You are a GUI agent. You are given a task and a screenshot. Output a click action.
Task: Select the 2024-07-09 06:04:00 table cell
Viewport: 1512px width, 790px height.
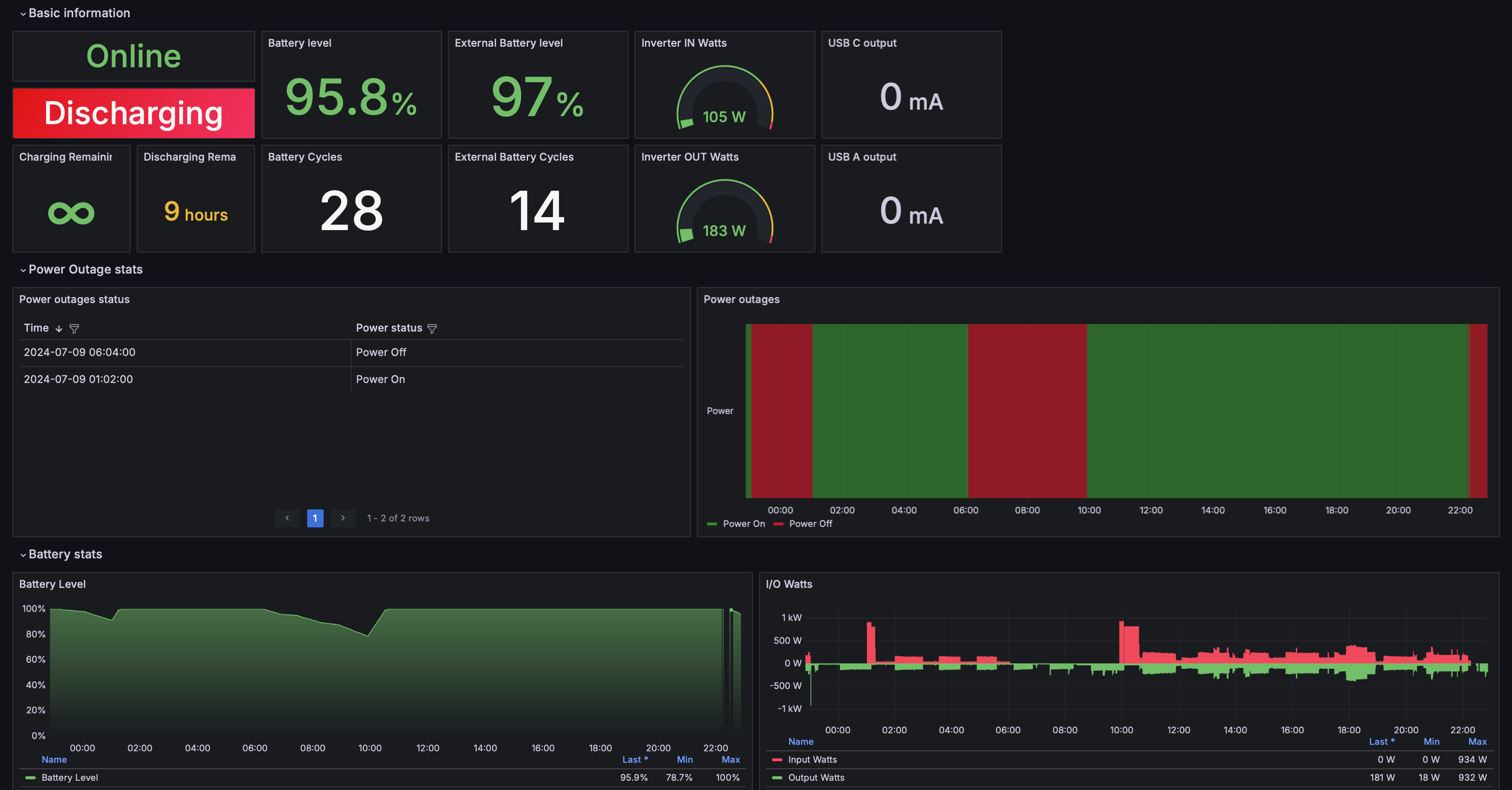[183, 352]
